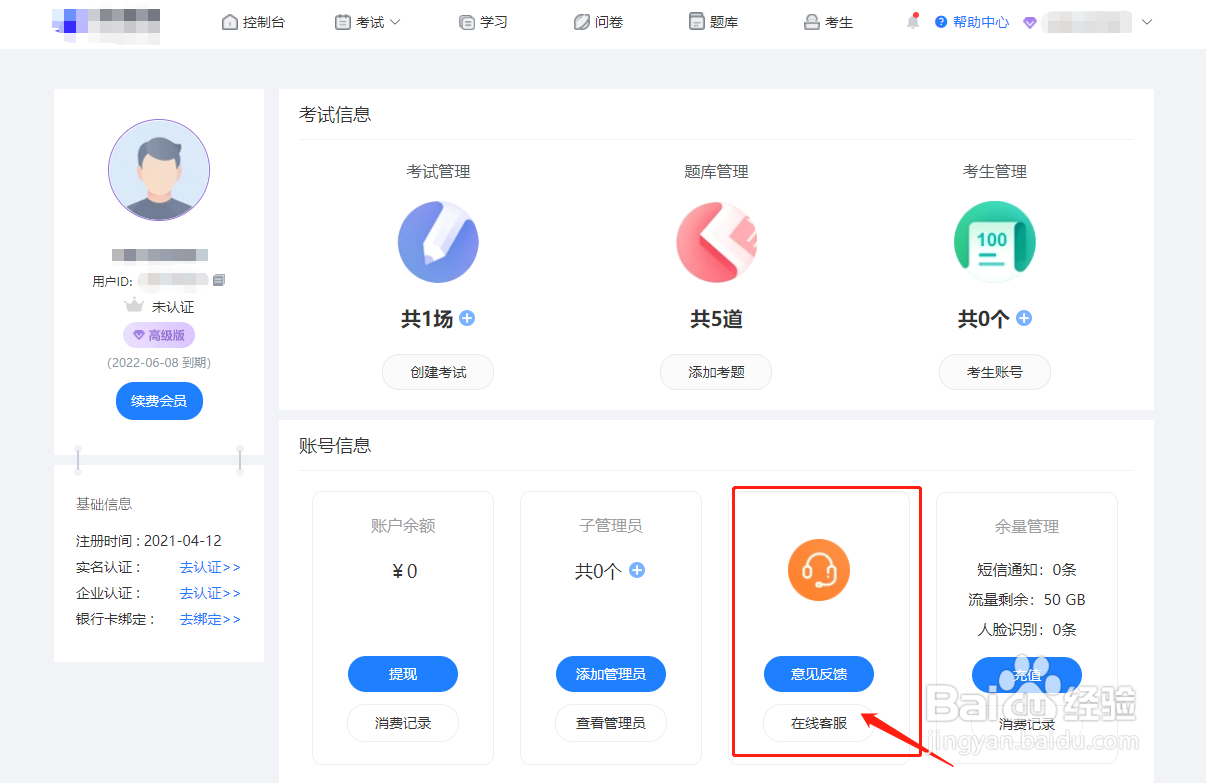
Task: Open 消费记录 under 账户余额
Action: pos(403,723)
